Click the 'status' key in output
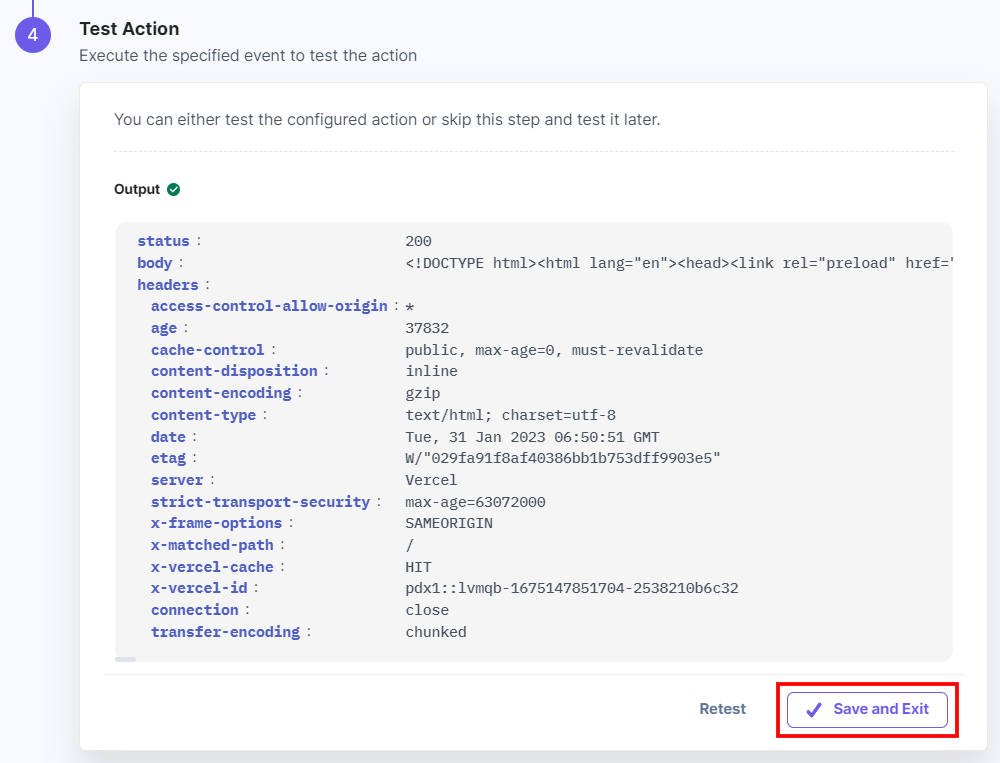This screenshot has height=763, width=1000. [163, 241]
